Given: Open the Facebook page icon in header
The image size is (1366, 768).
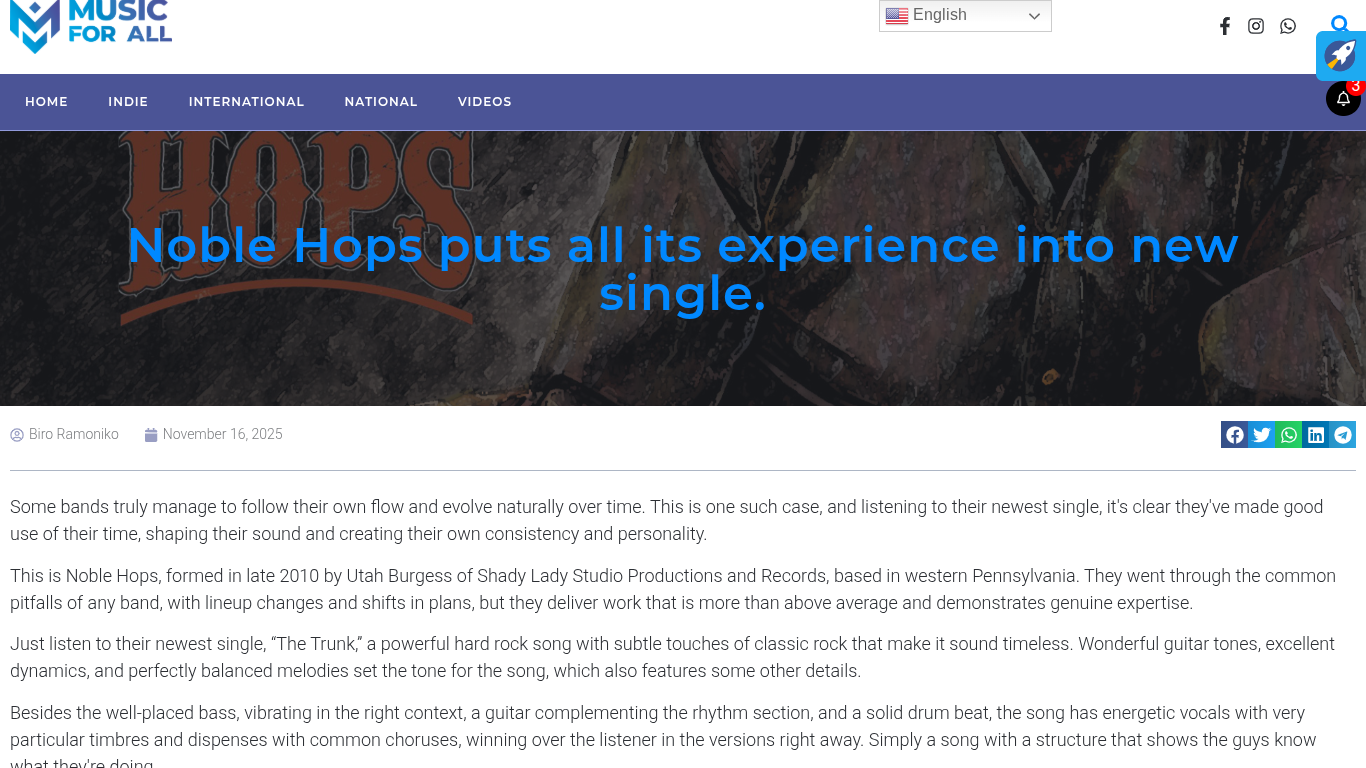Looking at the screenshot, I should (1224, 26).
